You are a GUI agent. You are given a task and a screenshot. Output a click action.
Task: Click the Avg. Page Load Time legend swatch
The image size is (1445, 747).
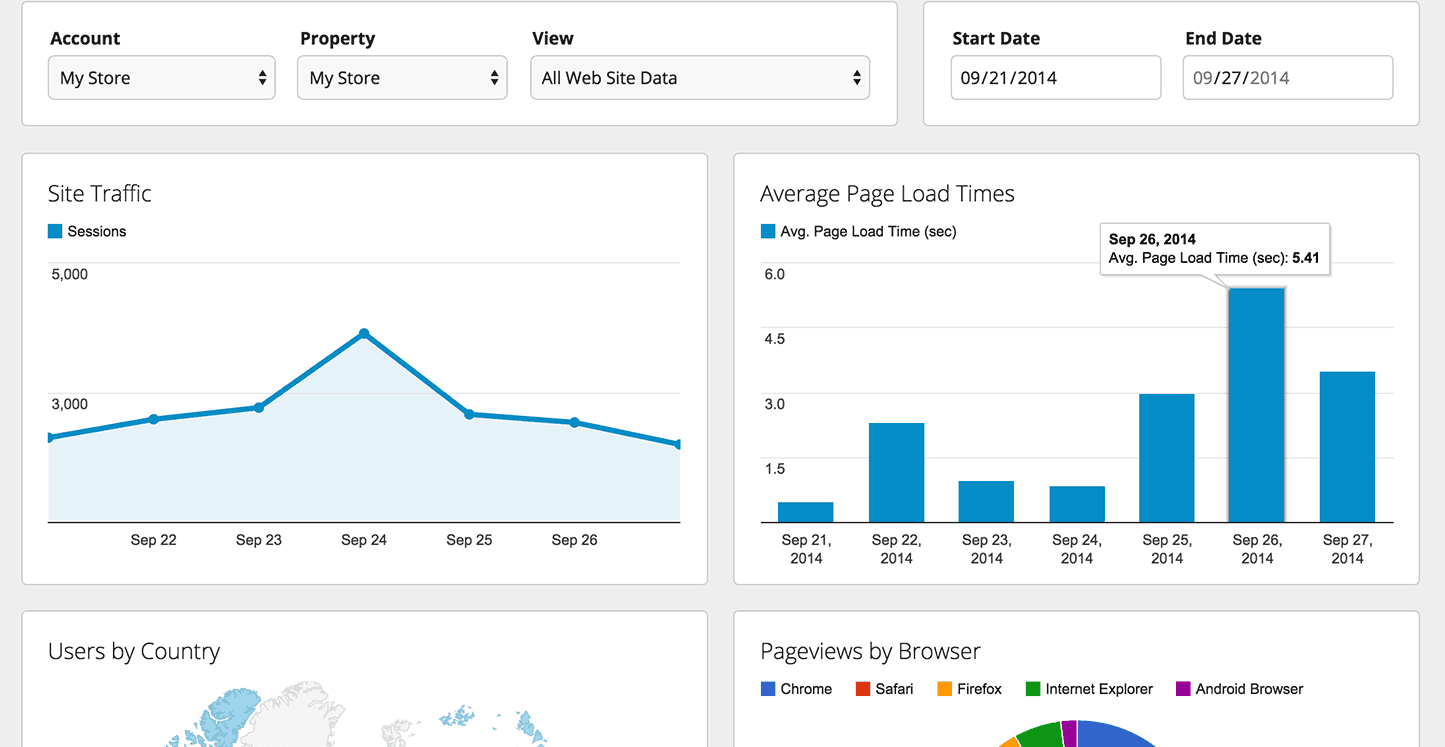[768, 231]
